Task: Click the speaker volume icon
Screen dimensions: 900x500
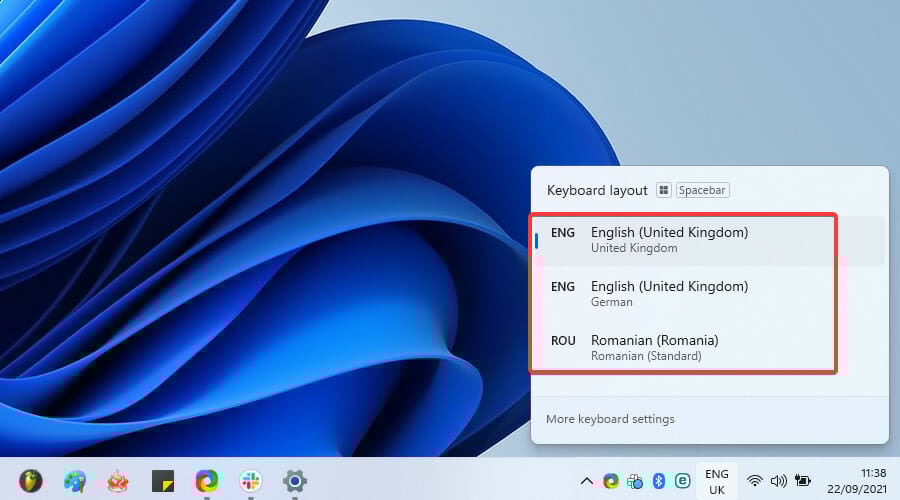Action: coord(778,481)
